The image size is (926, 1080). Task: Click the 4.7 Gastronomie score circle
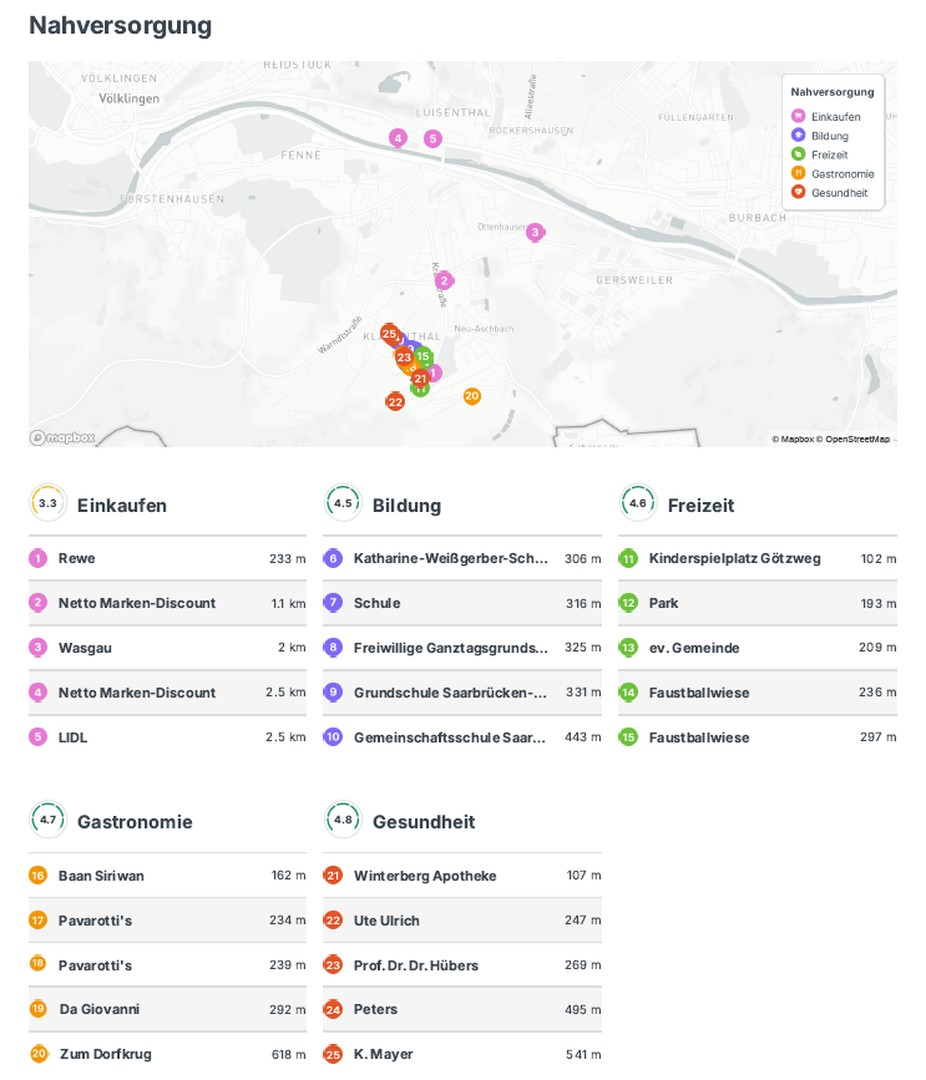[48, 820]
